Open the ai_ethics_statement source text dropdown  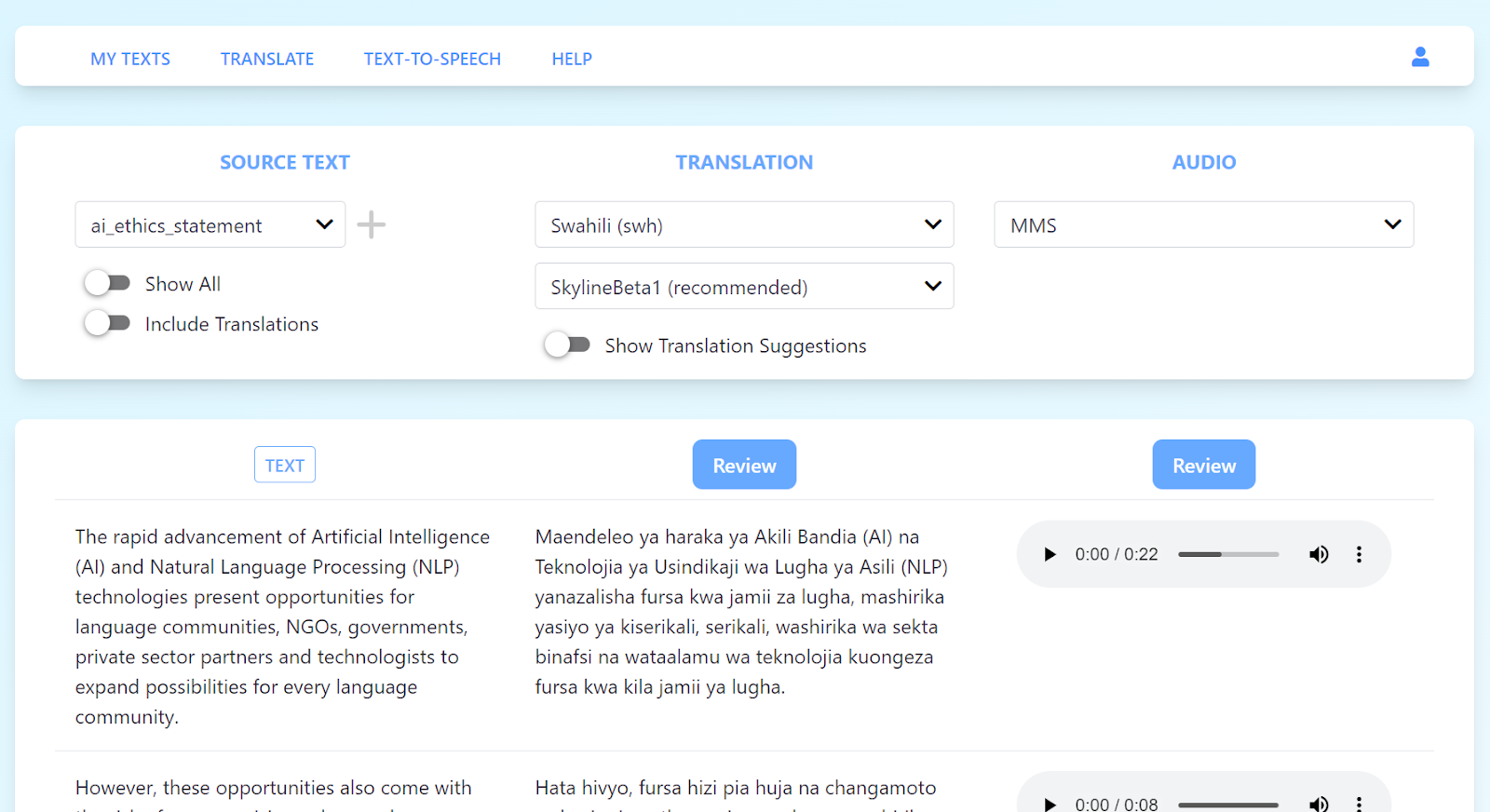[210, 224]
